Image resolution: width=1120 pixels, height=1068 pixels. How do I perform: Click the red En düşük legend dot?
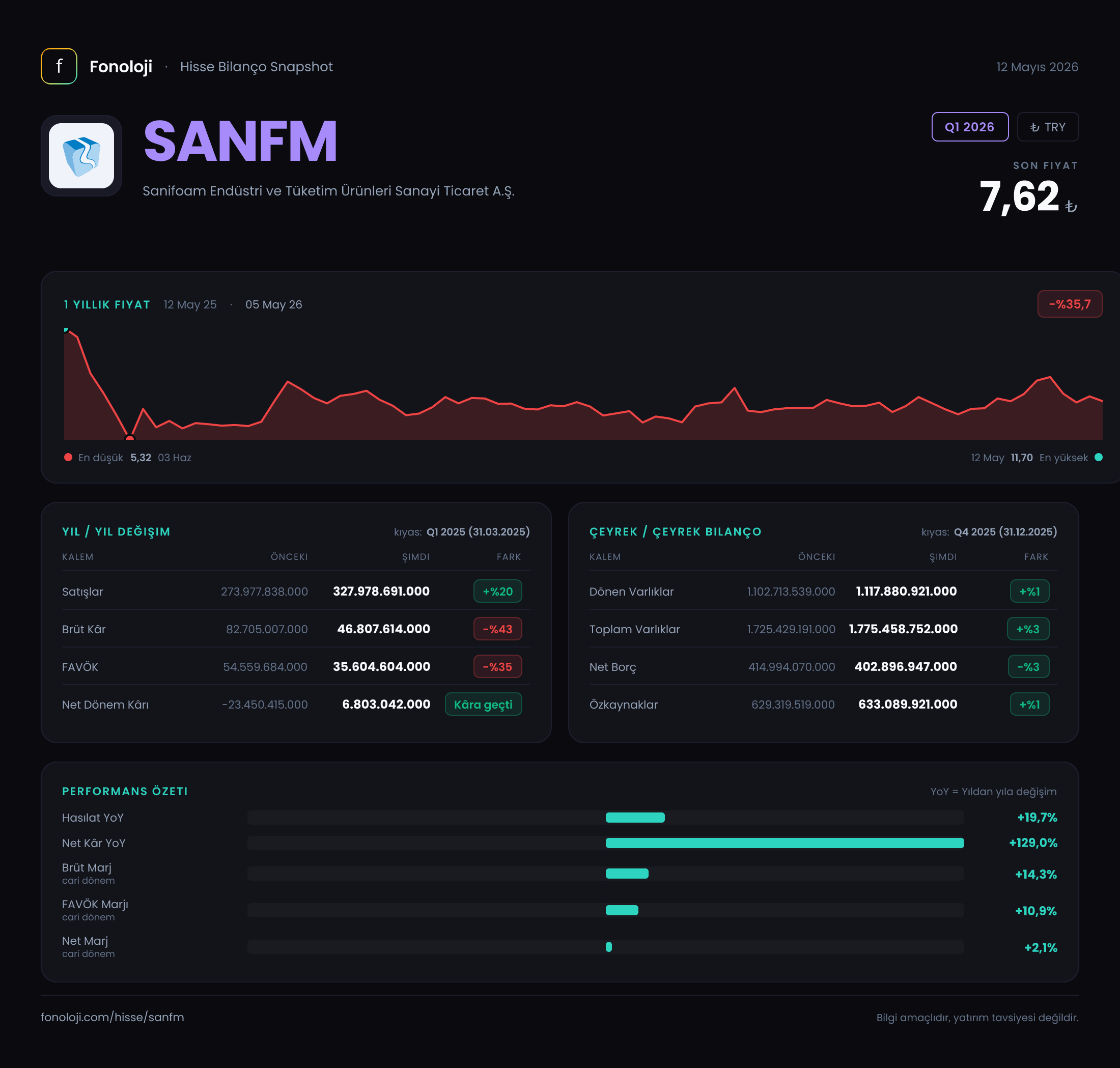tap(68, 457)
